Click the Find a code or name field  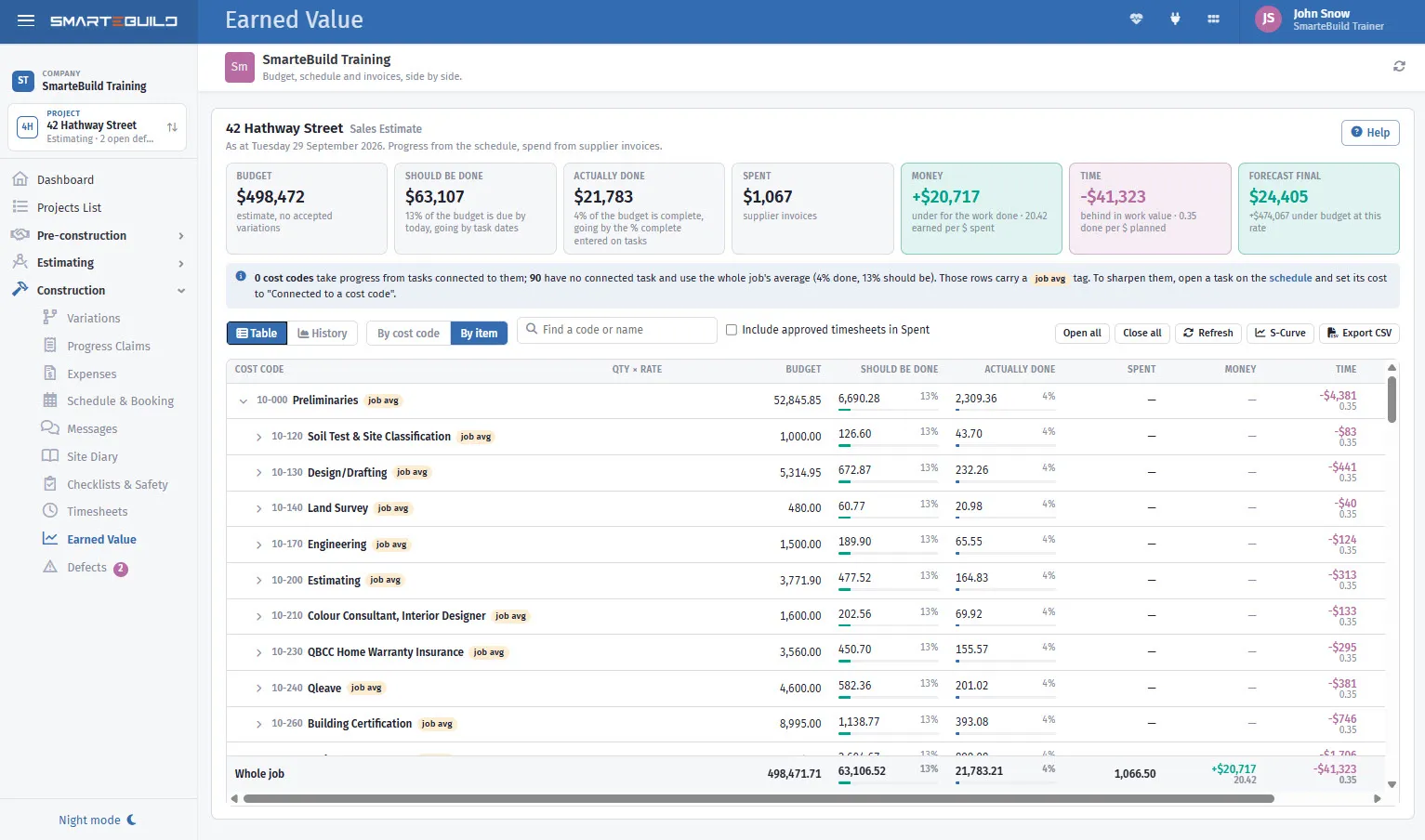617,330
